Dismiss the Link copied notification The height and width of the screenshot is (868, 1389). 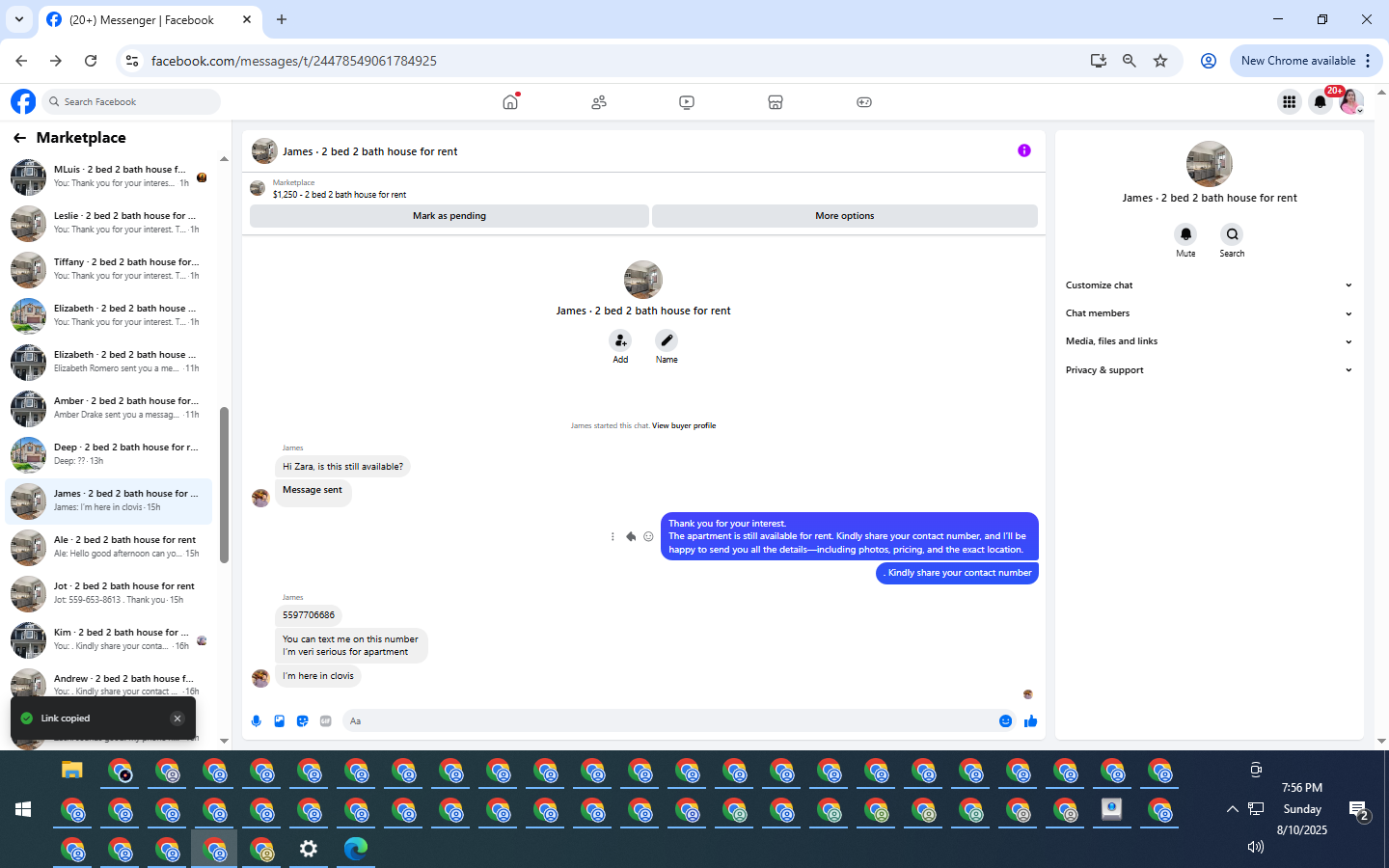(177, 719)
